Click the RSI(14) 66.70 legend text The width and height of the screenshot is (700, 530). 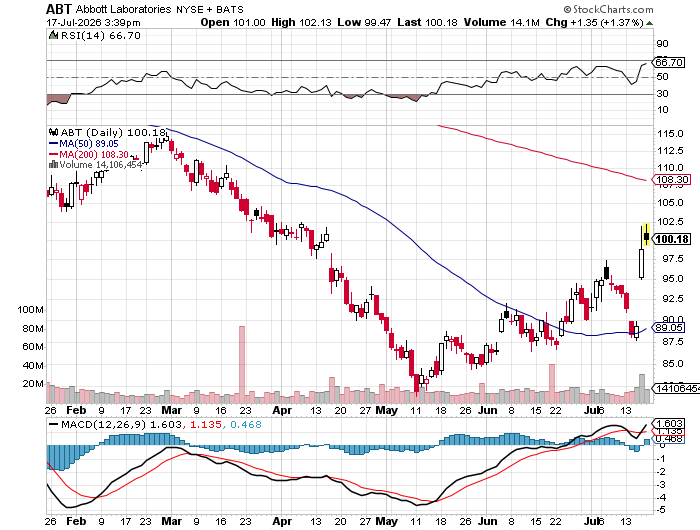101,35
